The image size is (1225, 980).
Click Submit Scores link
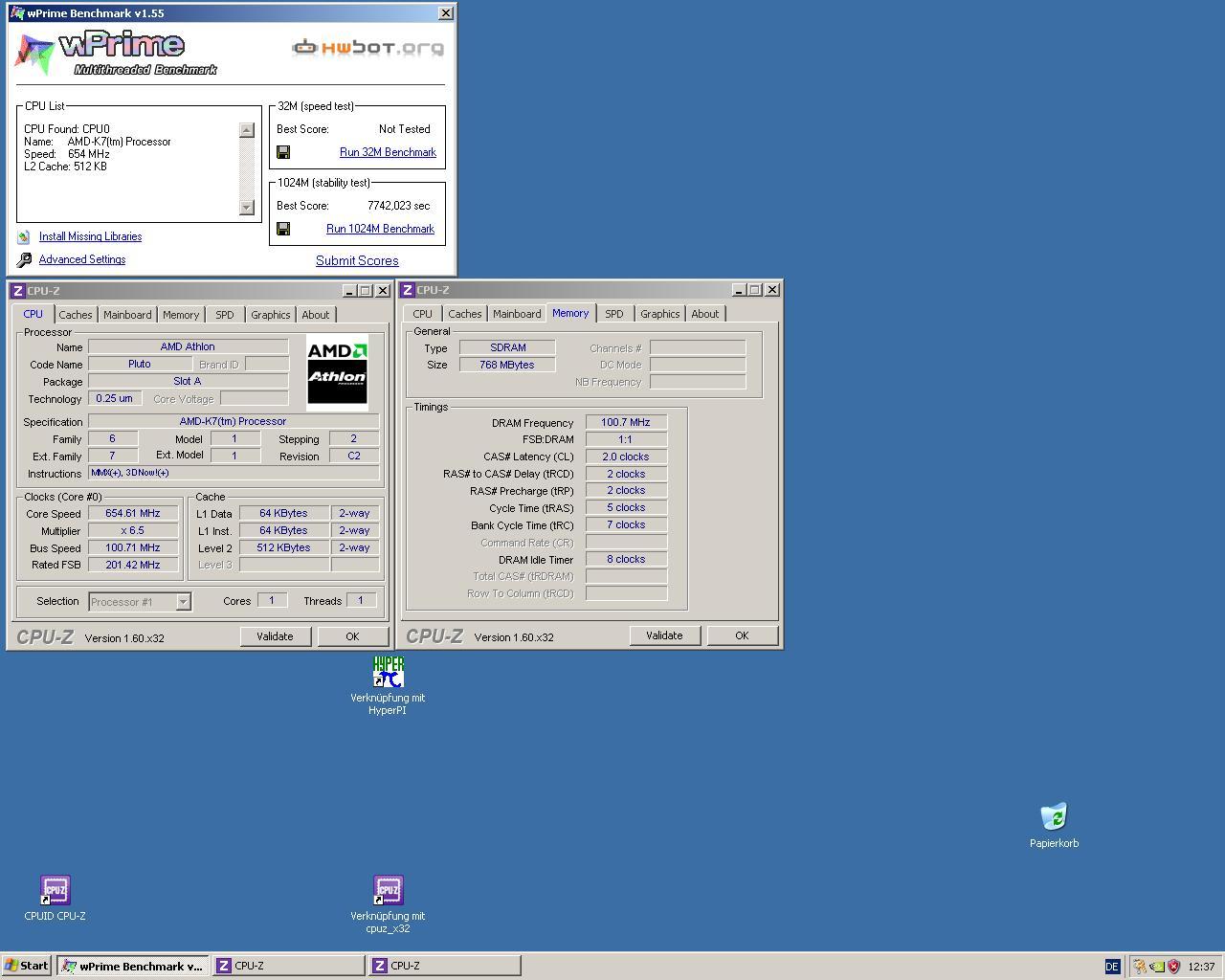[357, 260]
